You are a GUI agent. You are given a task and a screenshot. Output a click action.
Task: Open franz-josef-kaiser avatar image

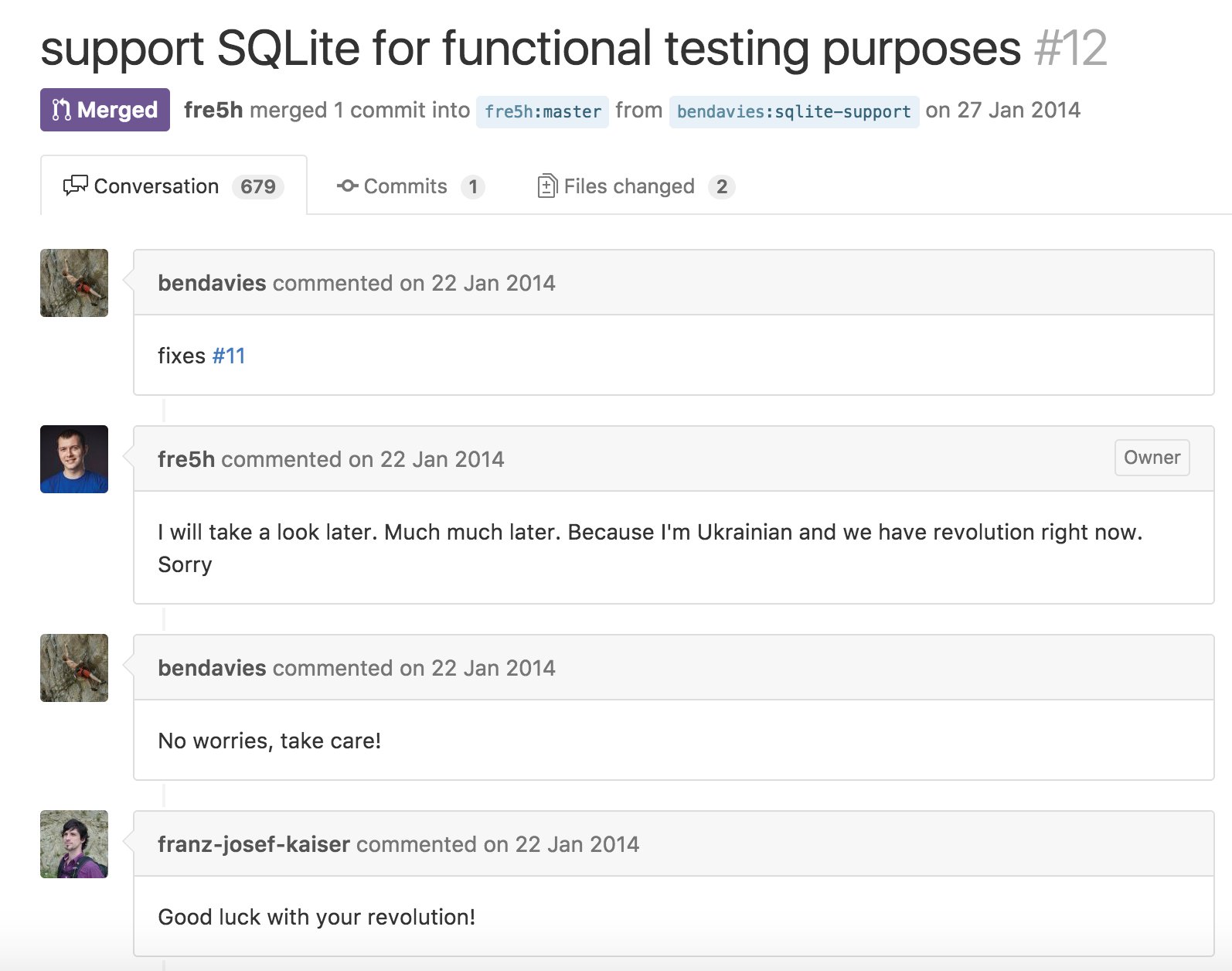click(x=74, y=844)
